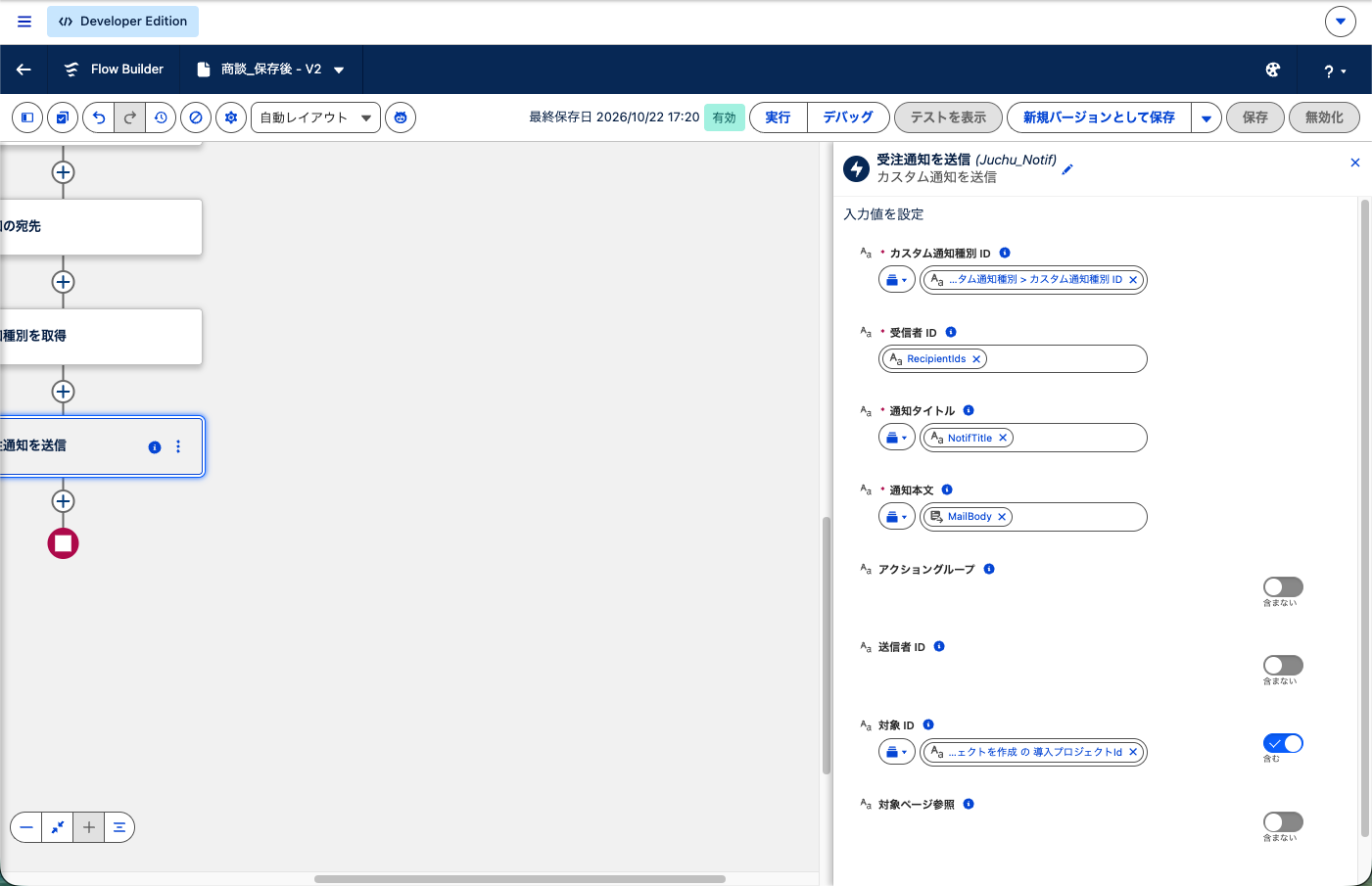
Task: Click info icon on 通知を送信 node
Action: click(155, 447)
